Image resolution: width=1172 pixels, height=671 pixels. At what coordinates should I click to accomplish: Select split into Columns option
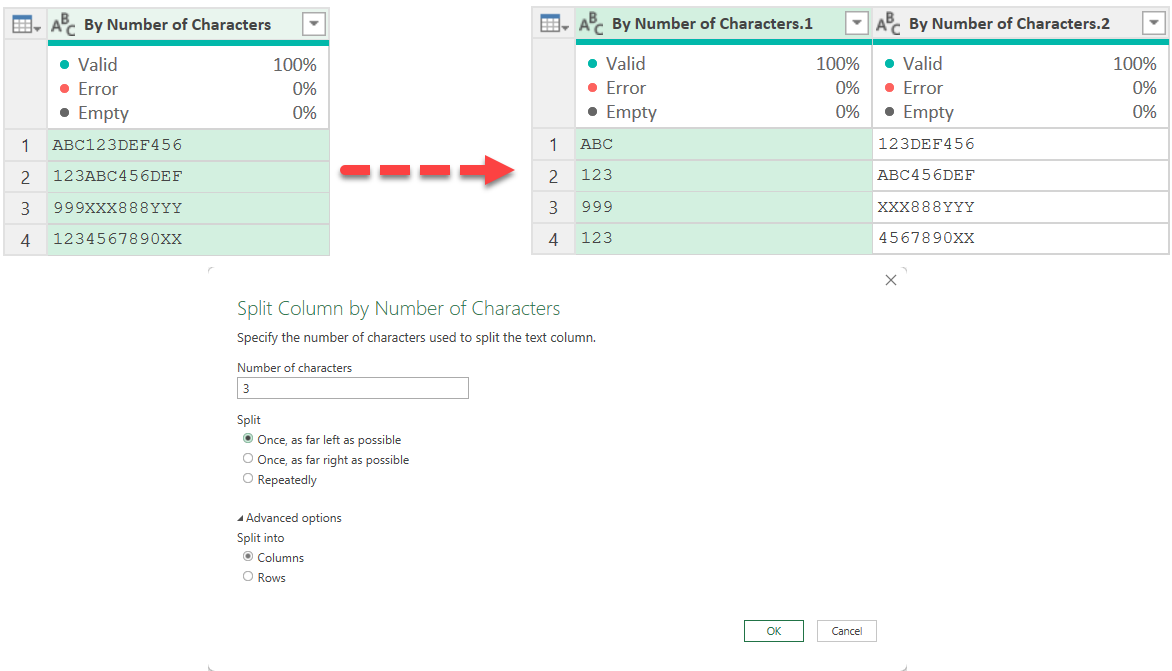(248, 557)
